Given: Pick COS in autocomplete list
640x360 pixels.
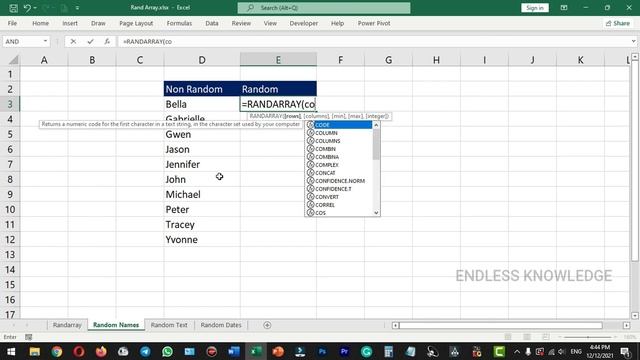Looking at the screenshot, I should [339, 213].
